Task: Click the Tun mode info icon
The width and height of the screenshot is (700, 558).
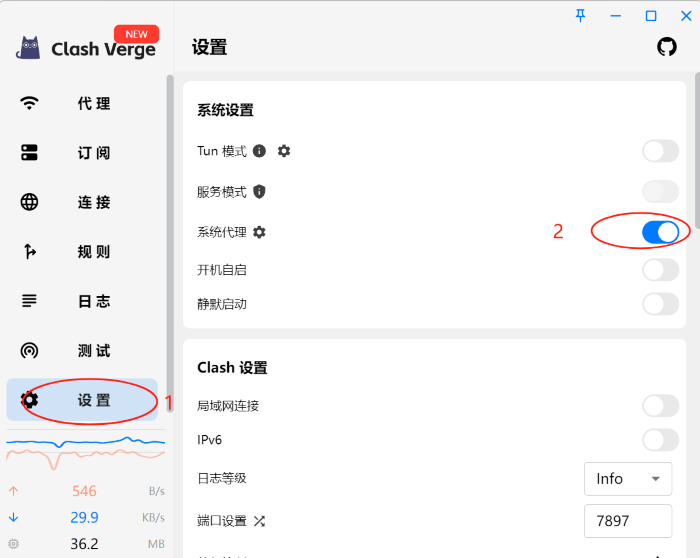Action: pos(259,151)
